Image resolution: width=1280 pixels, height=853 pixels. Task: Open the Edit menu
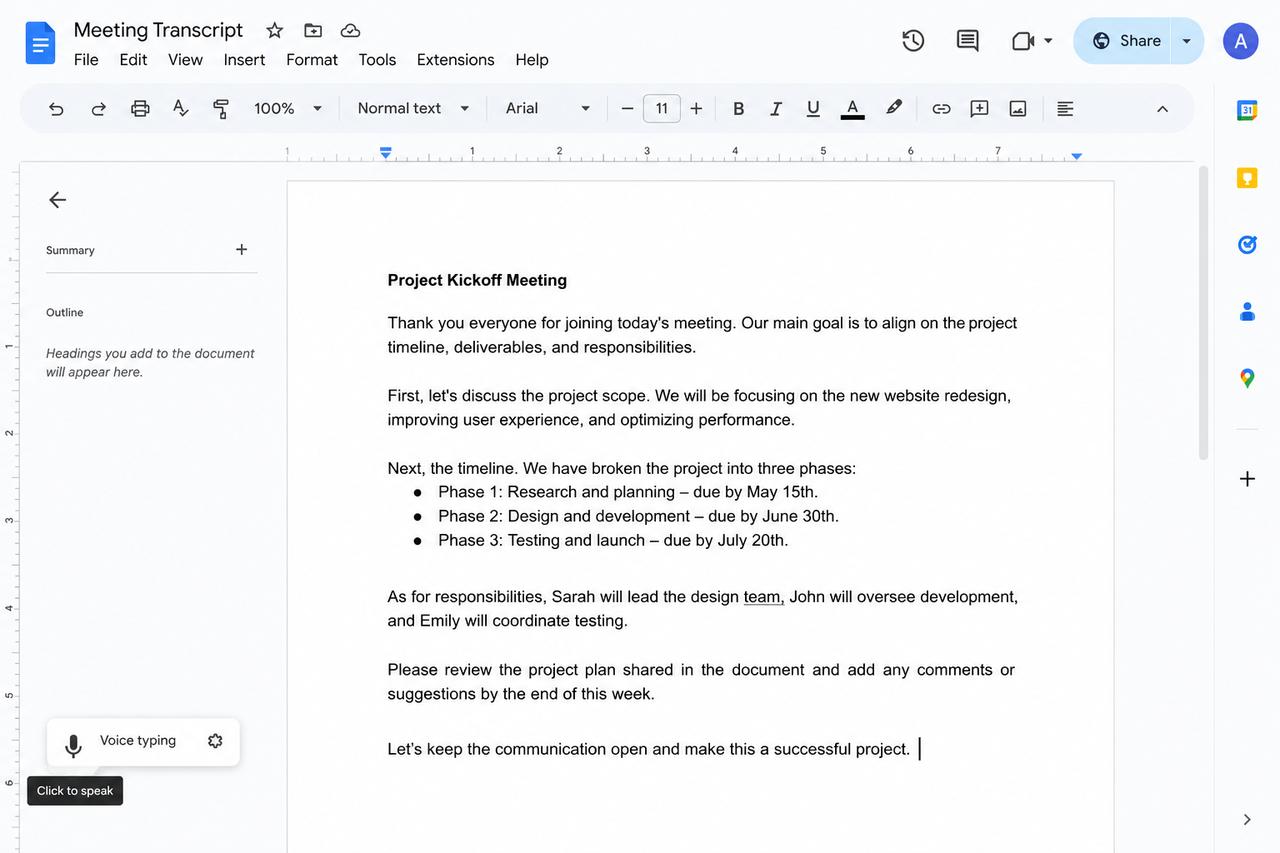133,60
